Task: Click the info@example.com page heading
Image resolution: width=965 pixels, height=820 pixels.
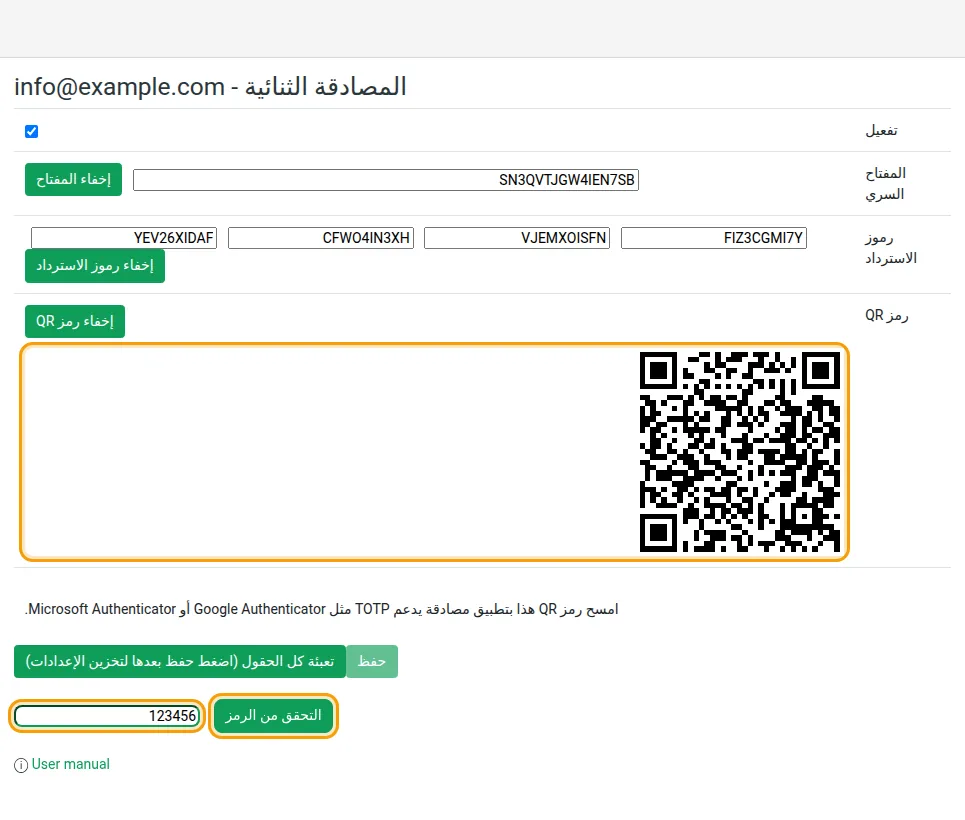Action: click(210, 86)
